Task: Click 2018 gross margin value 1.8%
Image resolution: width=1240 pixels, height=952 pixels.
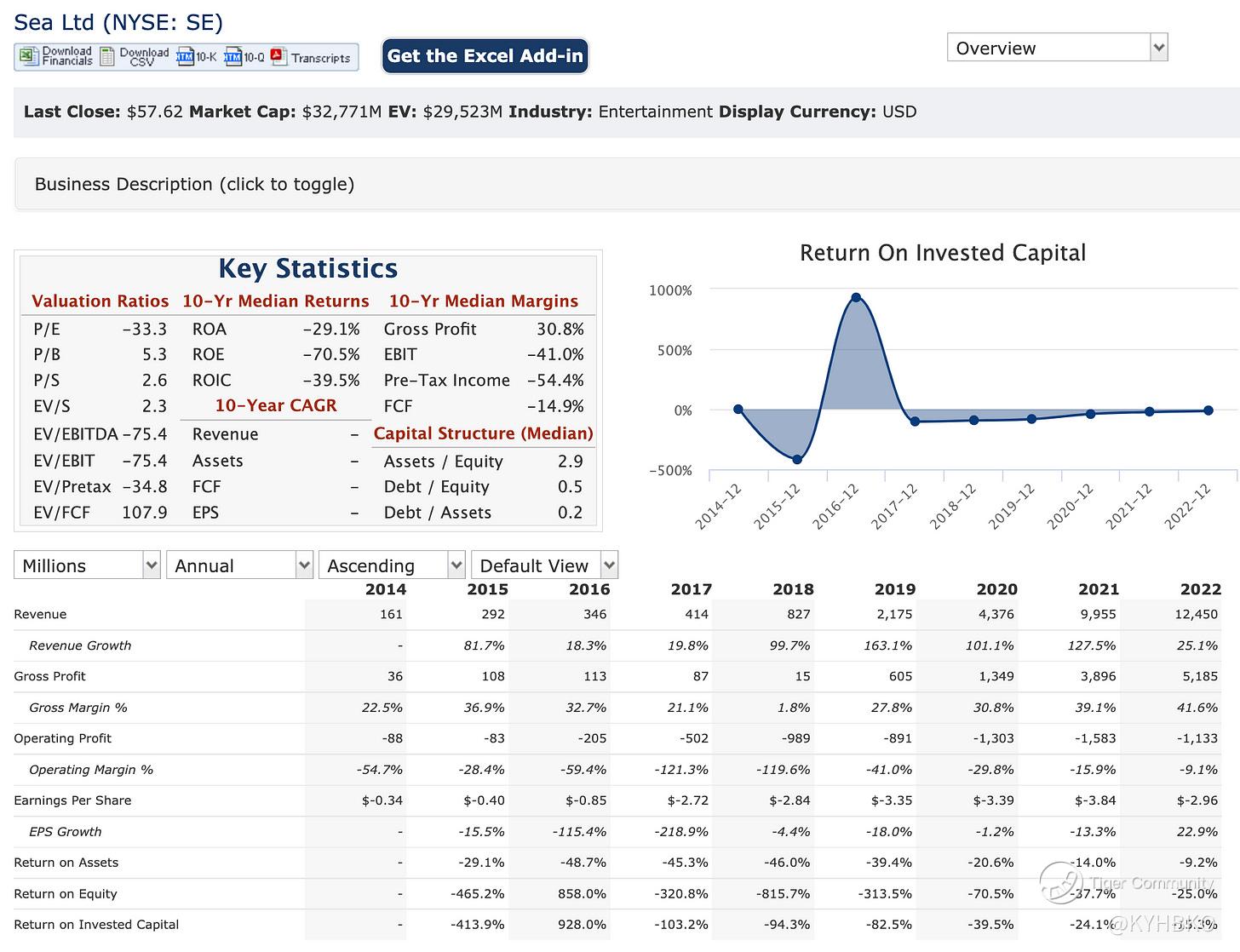Action: click(x=795, y=708)
